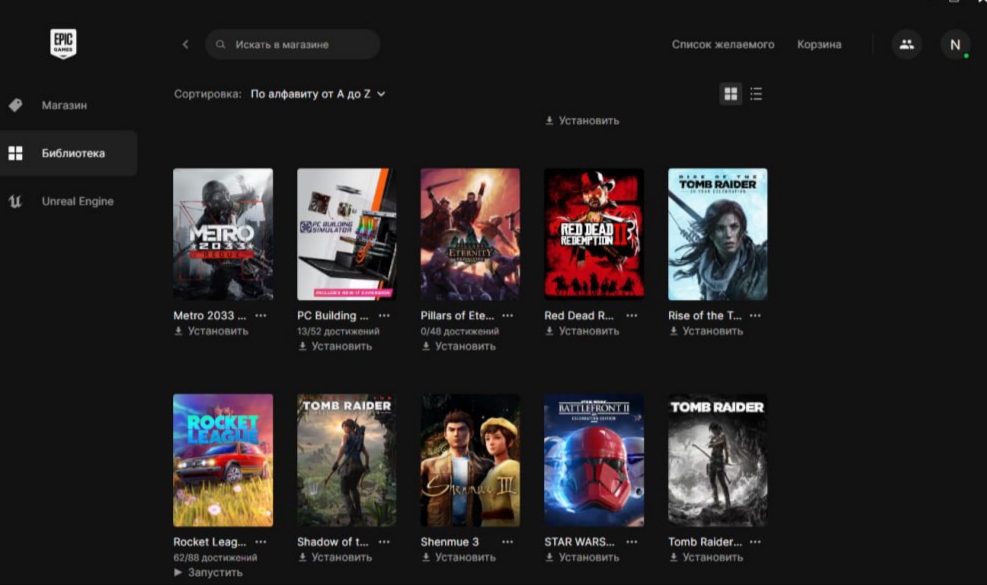Screen dimensions: 987x585
Task: Open more options for STAR WARS
Action: [631, 542]
